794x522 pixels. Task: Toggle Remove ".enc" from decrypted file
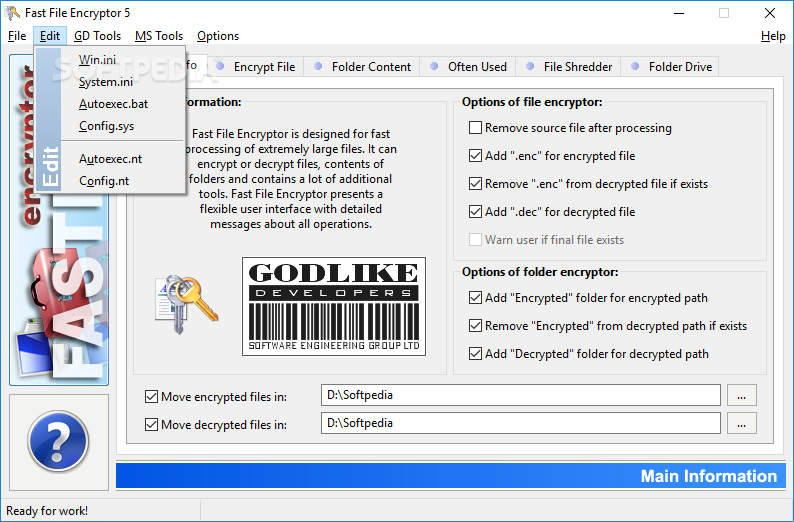coord(588,184)
